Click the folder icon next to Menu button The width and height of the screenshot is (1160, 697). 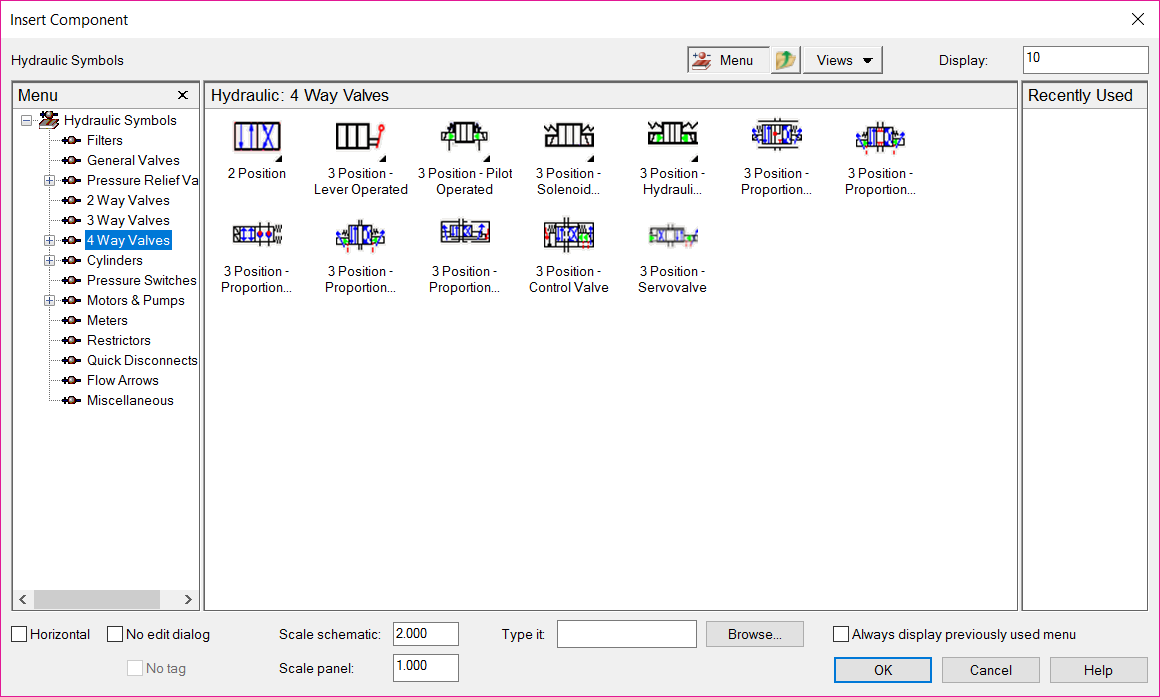tap(786, 60)
